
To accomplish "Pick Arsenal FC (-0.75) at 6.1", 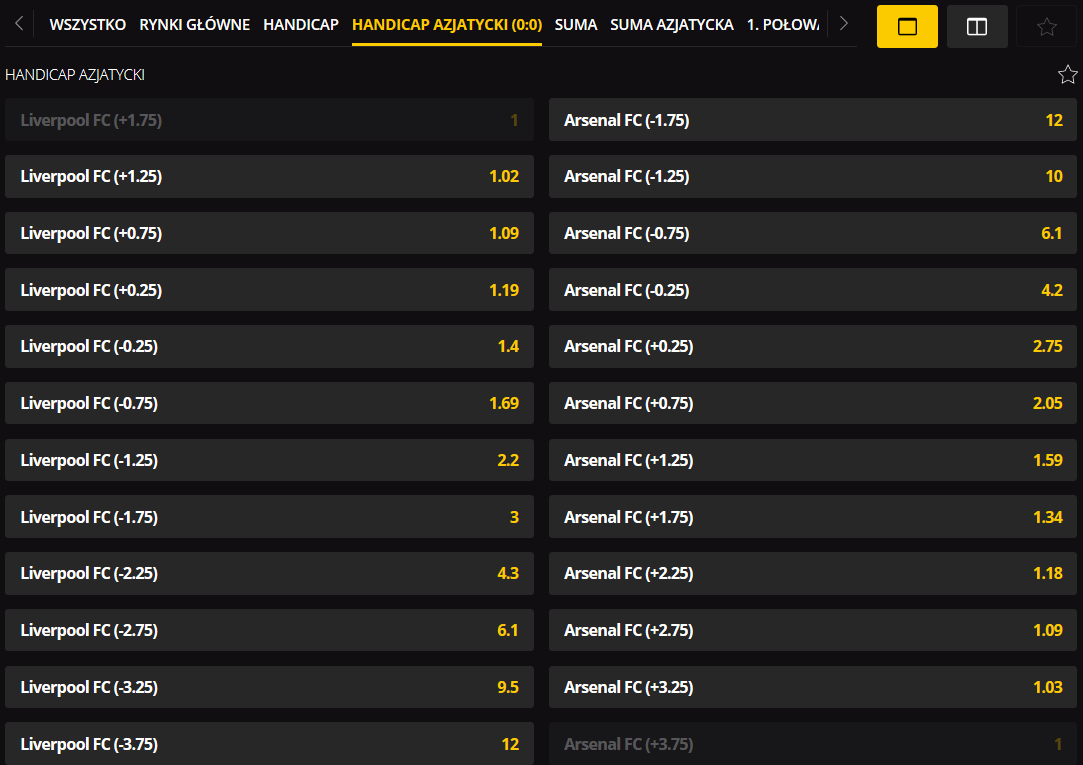I will coord(813,233).
